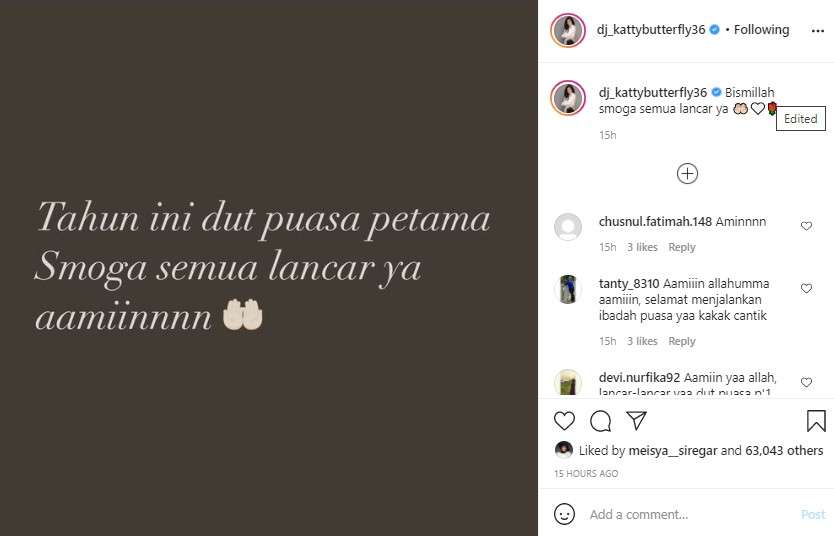The width and height of the screenshot is (834, 536).
Task: Reply to tanty_8310's comment
Action: 681,341
